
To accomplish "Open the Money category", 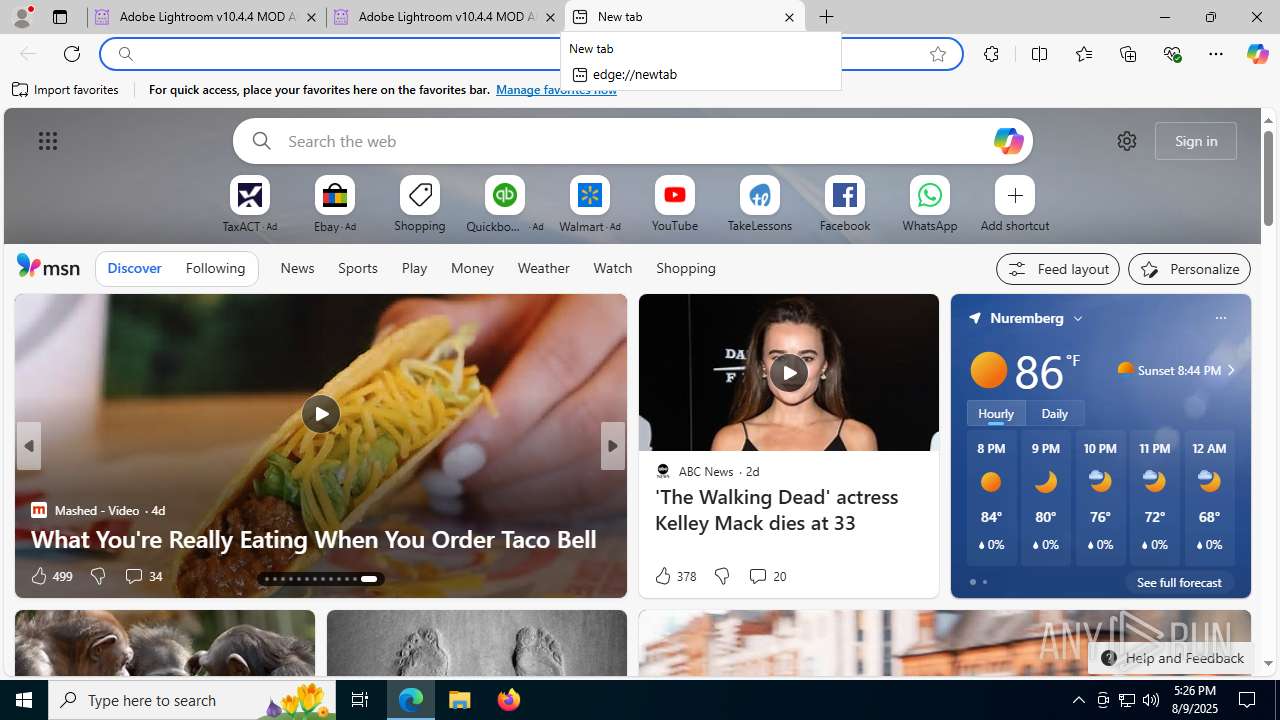I will (472, 268).
